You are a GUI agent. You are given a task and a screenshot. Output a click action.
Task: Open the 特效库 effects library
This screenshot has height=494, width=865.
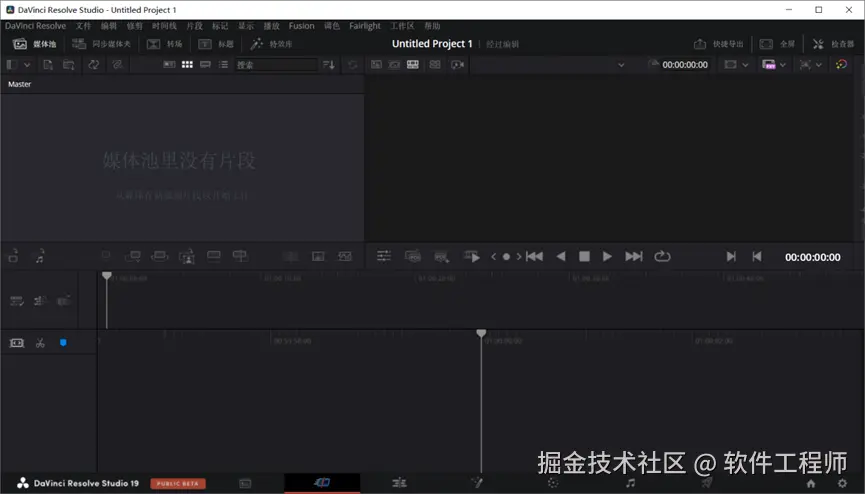271,44
